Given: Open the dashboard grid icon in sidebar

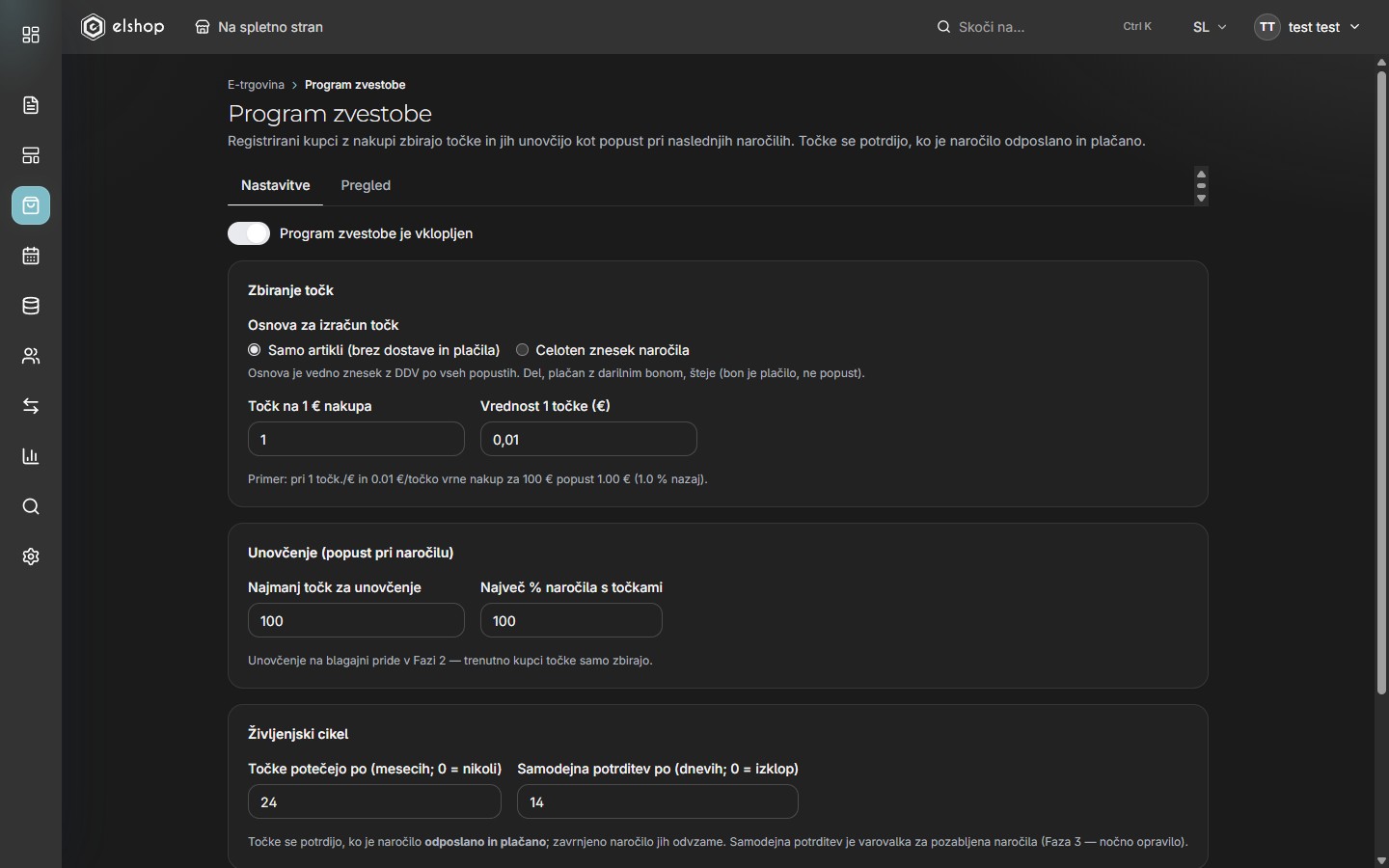Looking at the screenshot, I should point(31,35).
